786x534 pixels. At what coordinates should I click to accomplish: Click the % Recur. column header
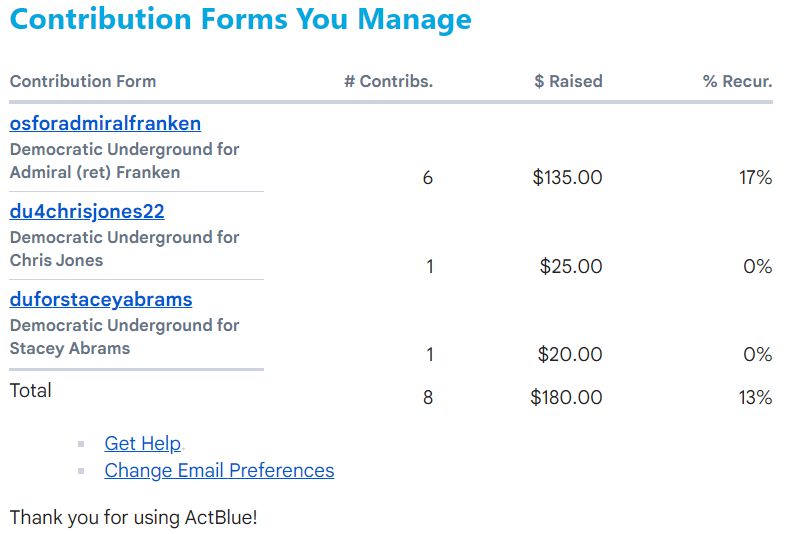pos(737,82)
